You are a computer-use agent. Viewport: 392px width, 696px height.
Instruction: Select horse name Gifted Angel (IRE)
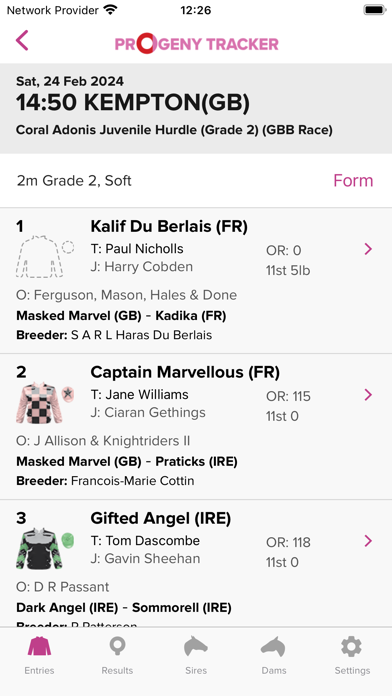(161, 518)
